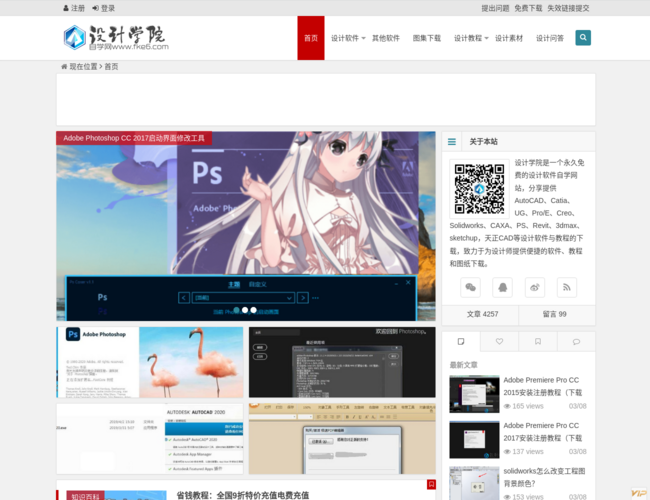The height and width of the screenshot is (500, 650).
Task: Open the Weibo social icon
Action: point(535,287)
